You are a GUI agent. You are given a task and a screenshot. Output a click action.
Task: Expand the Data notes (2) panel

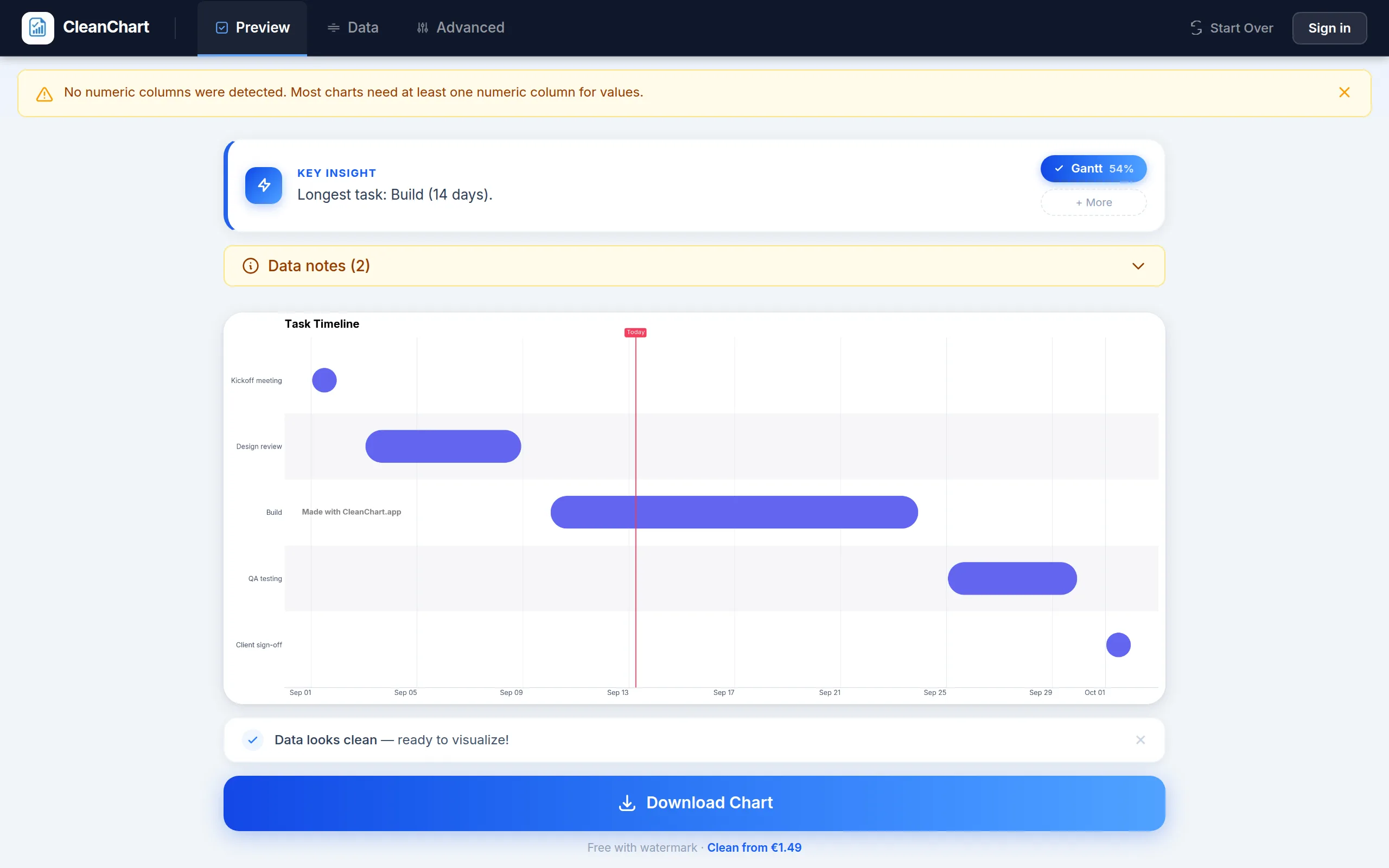click(x=1138, y=266)
